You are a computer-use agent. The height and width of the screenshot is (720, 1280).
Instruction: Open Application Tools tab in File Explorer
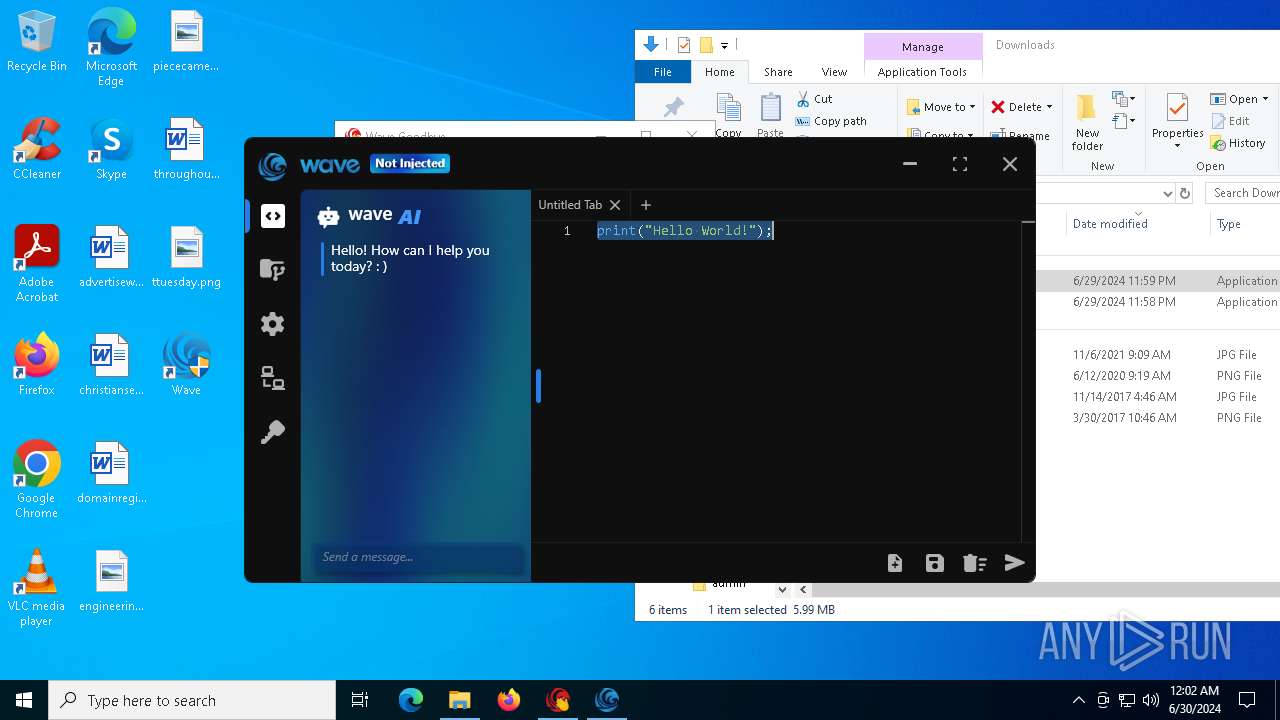[922, 72]
